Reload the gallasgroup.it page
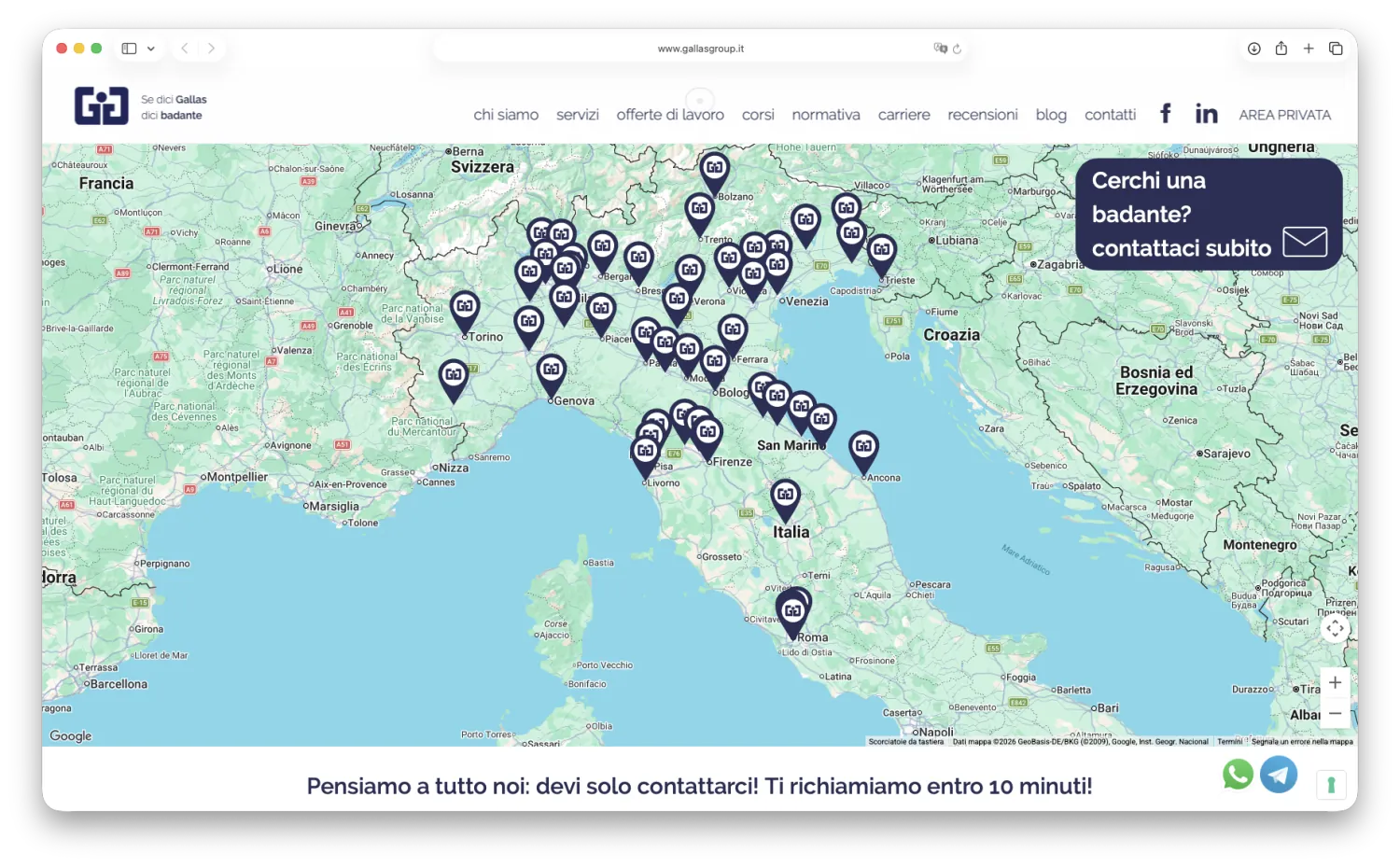This screenshot has width=1400, height=867. click(957, 49)
